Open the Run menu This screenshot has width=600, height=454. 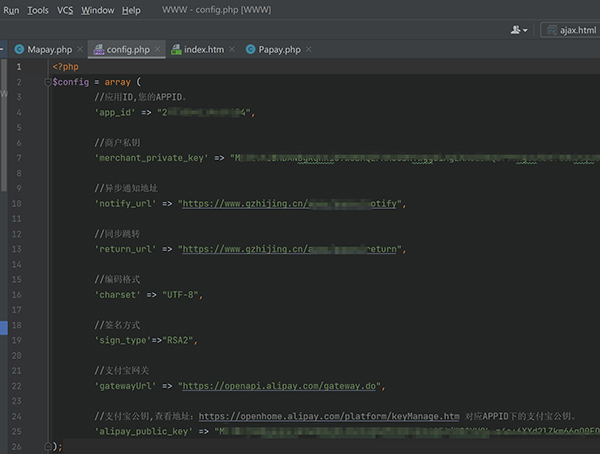pyautogui.click(x=12, y=10)
